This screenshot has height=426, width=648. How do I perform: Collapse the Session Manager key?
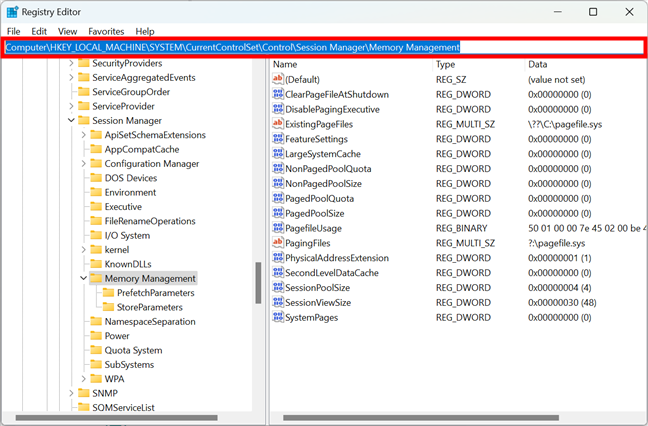71,120
